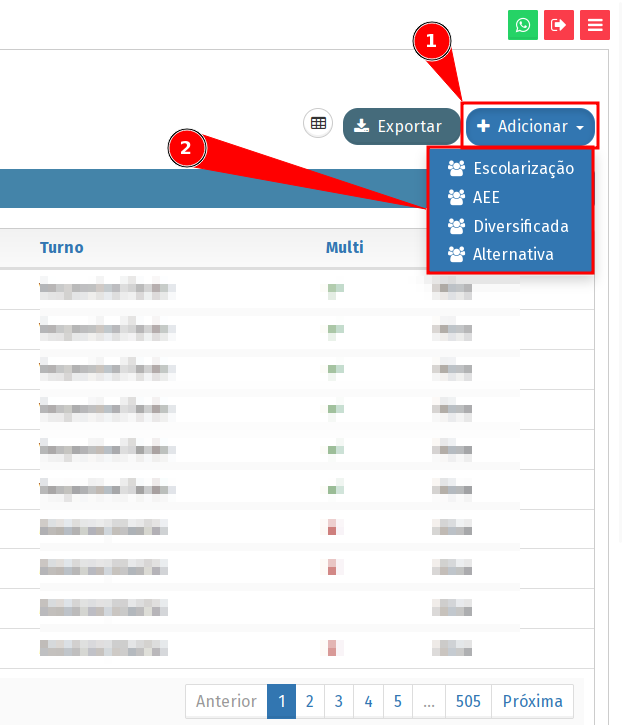Open page 5 of results
Viewport: 622px width, 725px height.
click(x=398, y=701)
